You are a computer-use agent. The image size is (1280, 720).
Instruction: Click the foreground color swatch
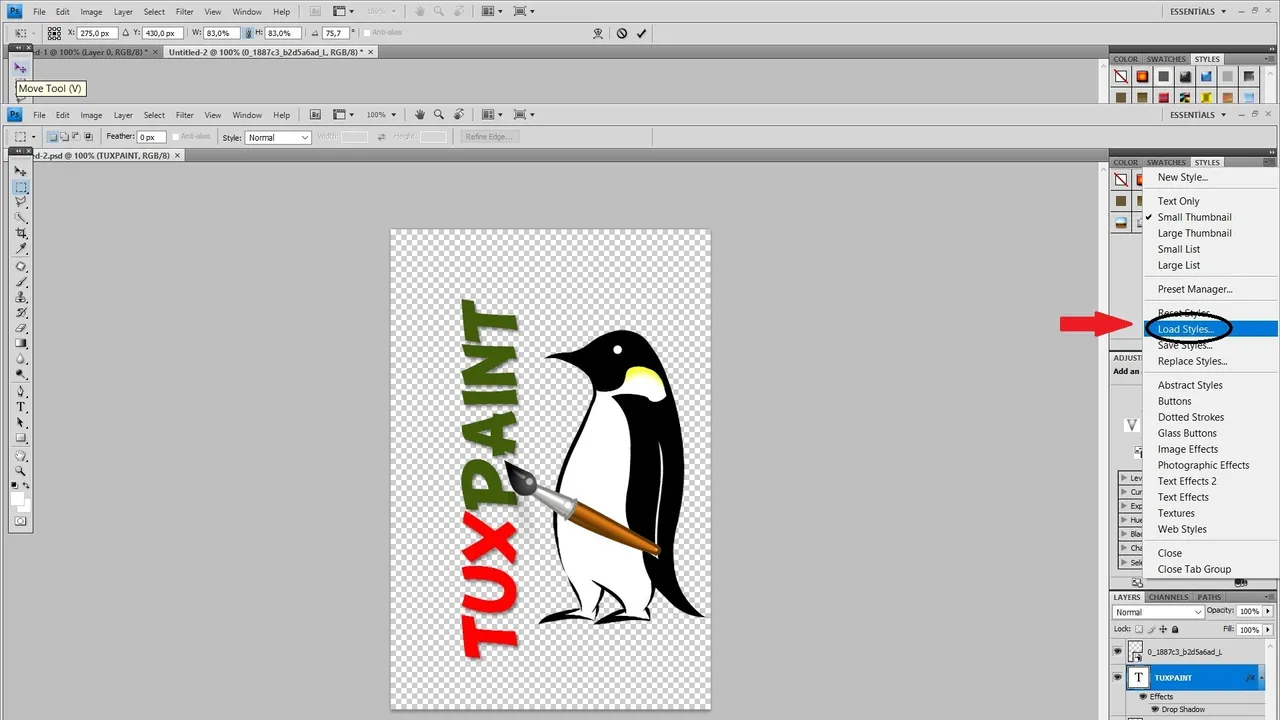[x=17, y=498]
